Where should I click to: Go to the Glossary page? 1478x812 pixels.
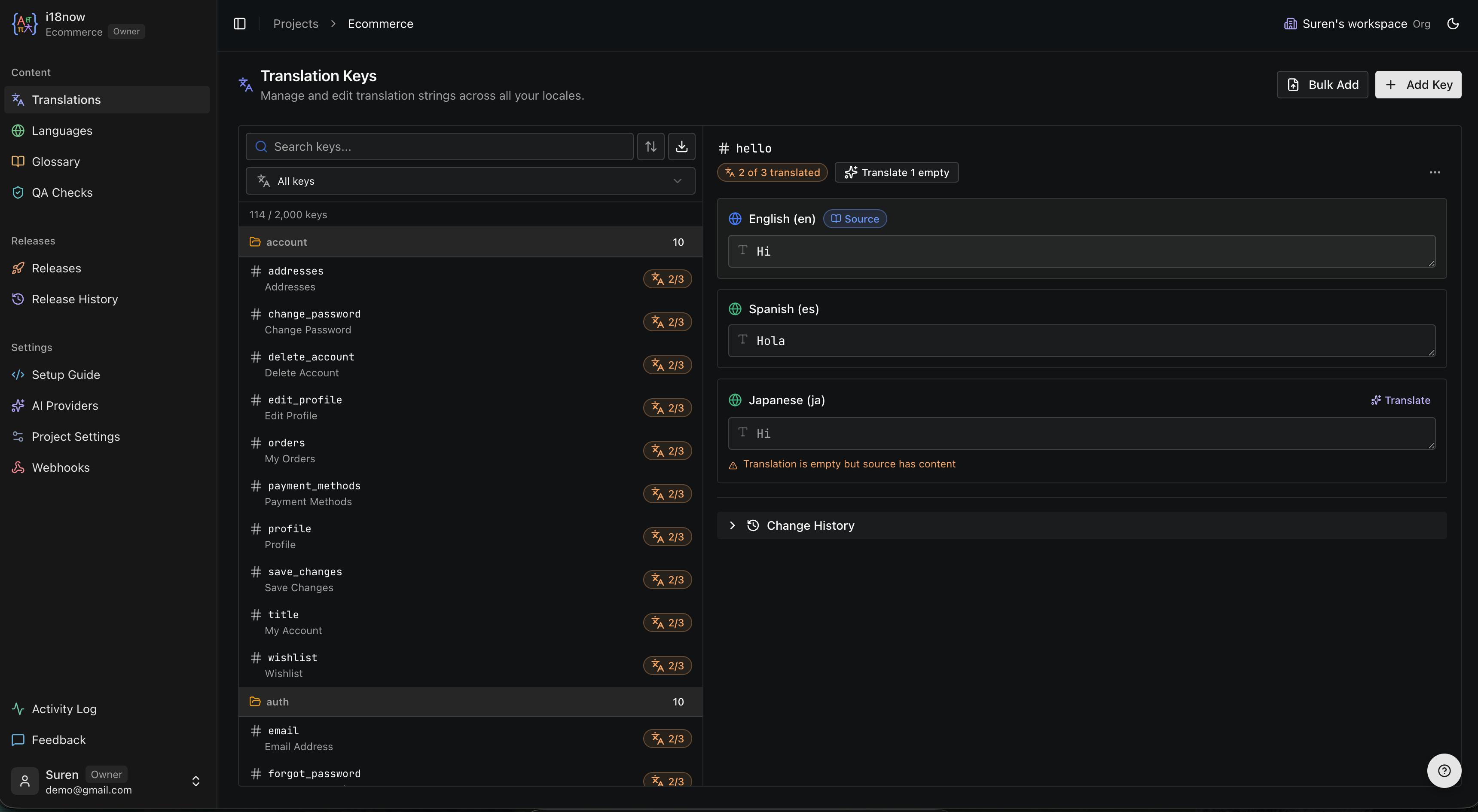(x=56, y=161)
